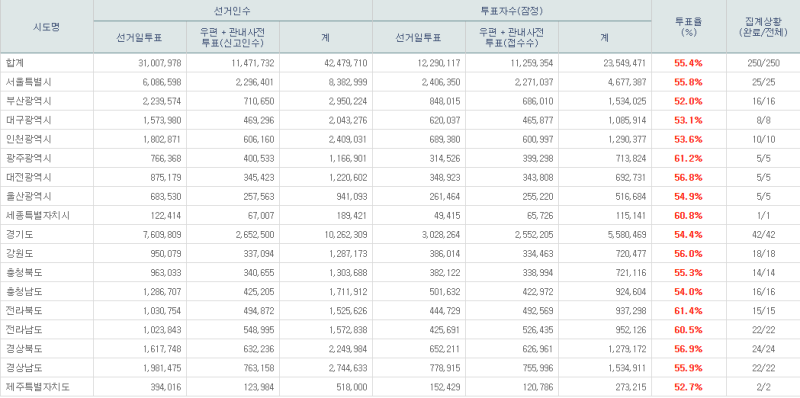Click 제주 turnout value 52.7%
Screen dimensions: 800x398
click(x=688, y=387)
